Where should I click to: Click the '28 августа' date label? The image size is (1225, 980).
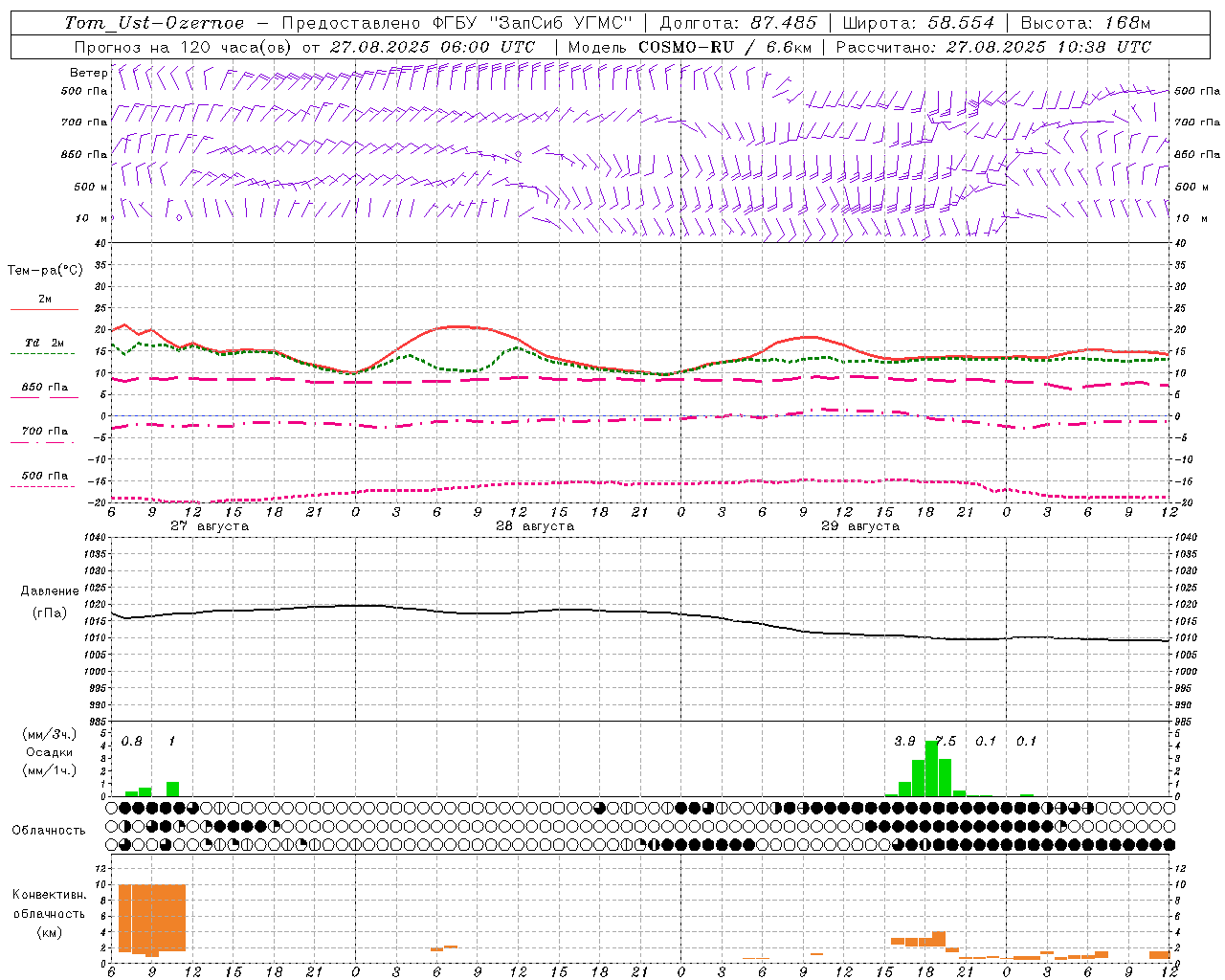click(535, 526)
